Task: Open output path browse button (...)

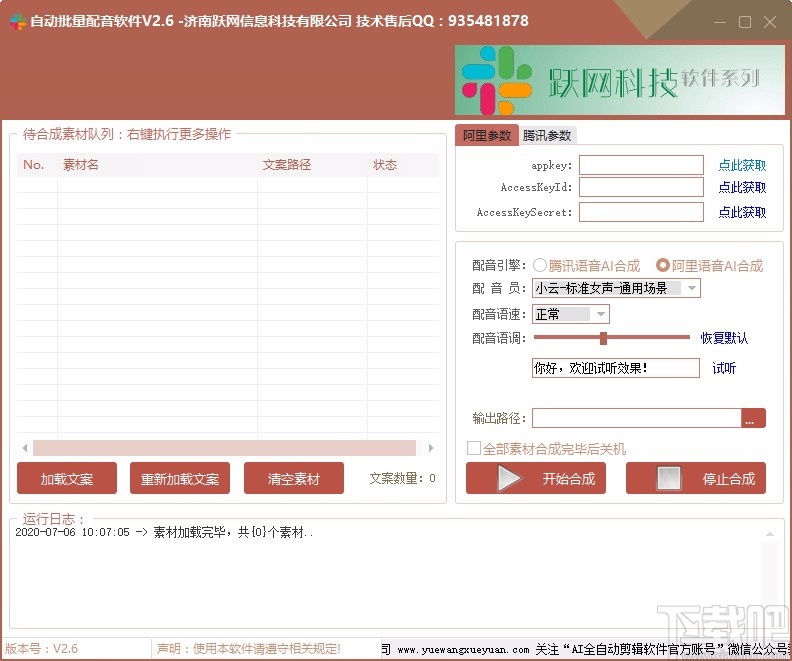Action: [x=753, y=418]
